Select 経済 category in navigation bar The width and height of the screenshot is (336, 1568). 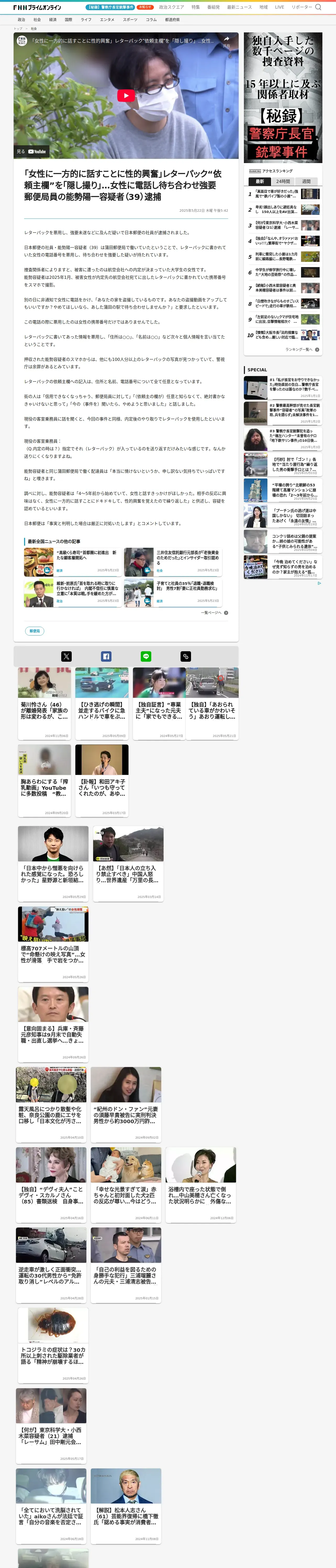click(53, 20)
